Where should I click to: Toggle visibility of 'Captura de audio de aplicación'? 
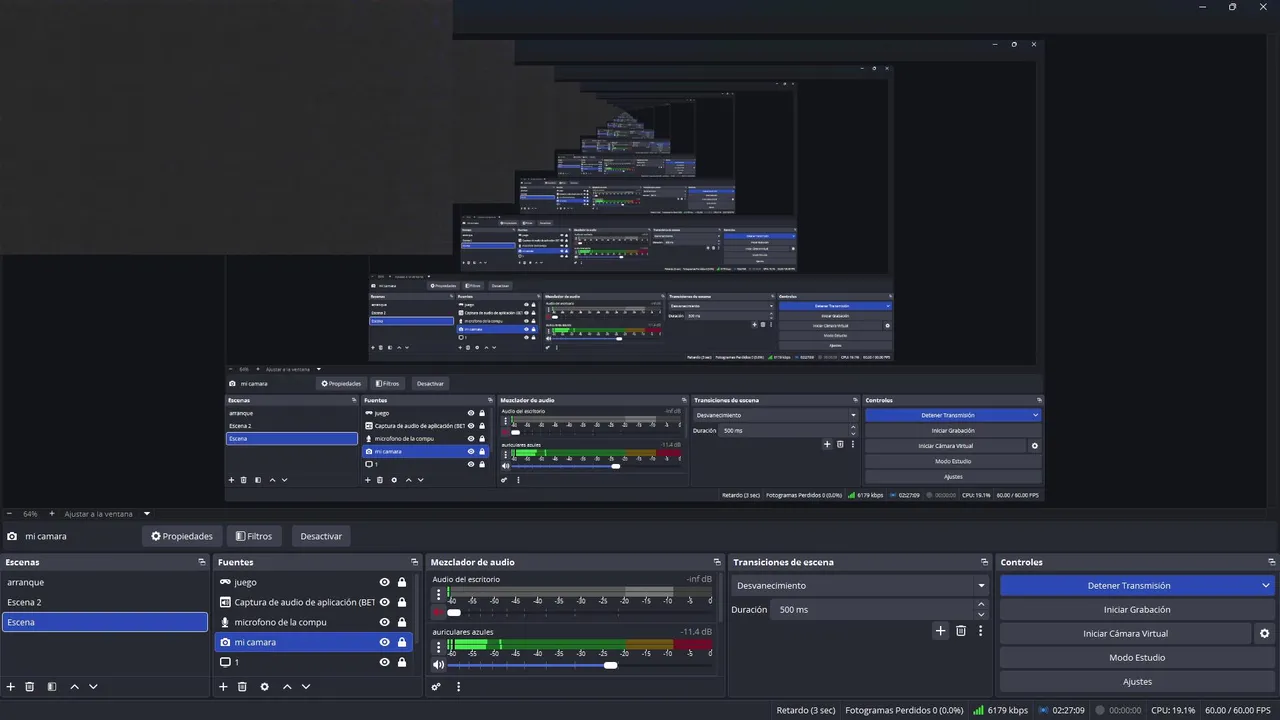pyautogui.click(x=384, y=602)
